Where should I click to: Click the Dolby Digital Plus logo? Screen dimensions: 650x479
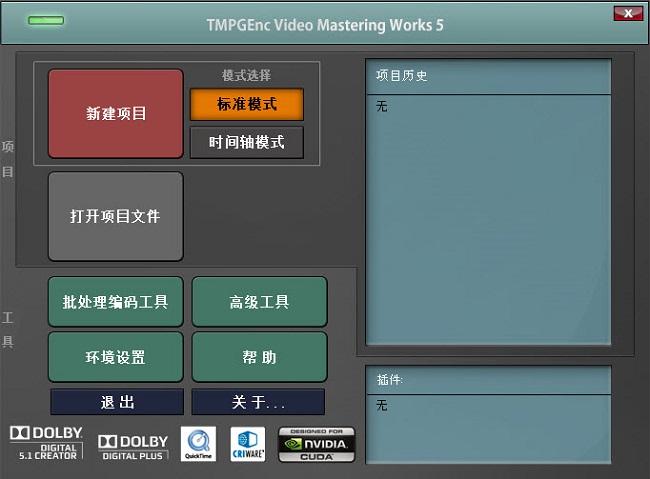point(133,446)
